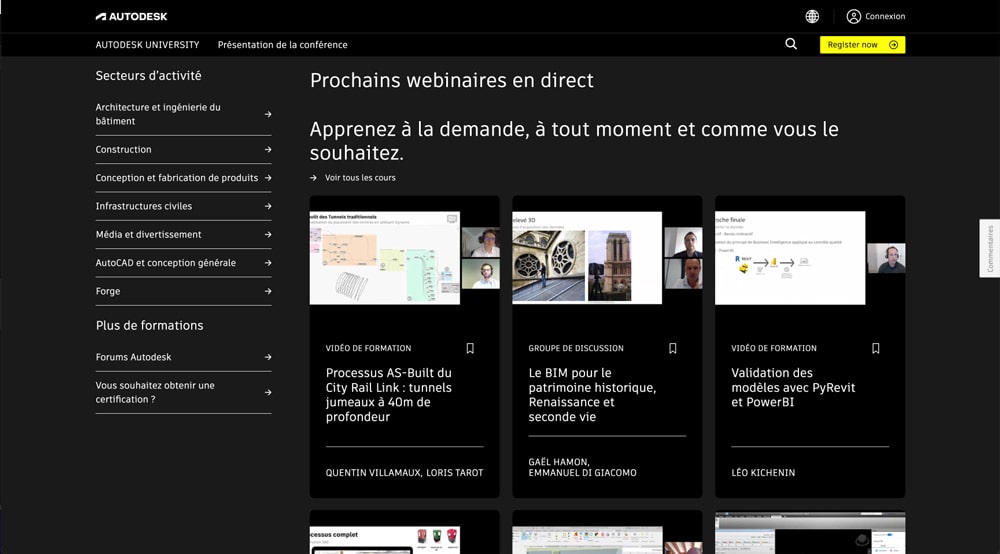1000x554 pixels.
Task: Open Le BIM pour le patrimoine historique title
Action: 592,395
